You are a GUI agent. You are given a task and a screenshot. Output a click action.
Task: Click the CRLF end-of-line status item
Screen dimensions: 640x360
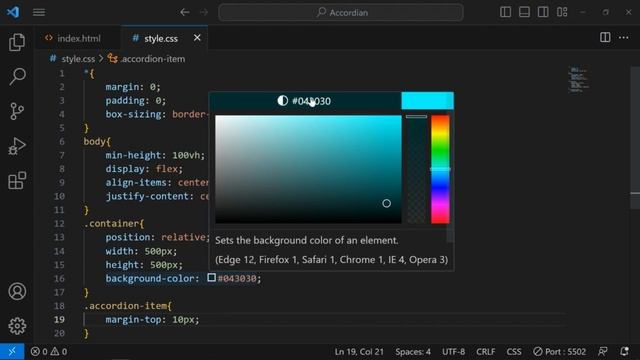click(485, 351)
